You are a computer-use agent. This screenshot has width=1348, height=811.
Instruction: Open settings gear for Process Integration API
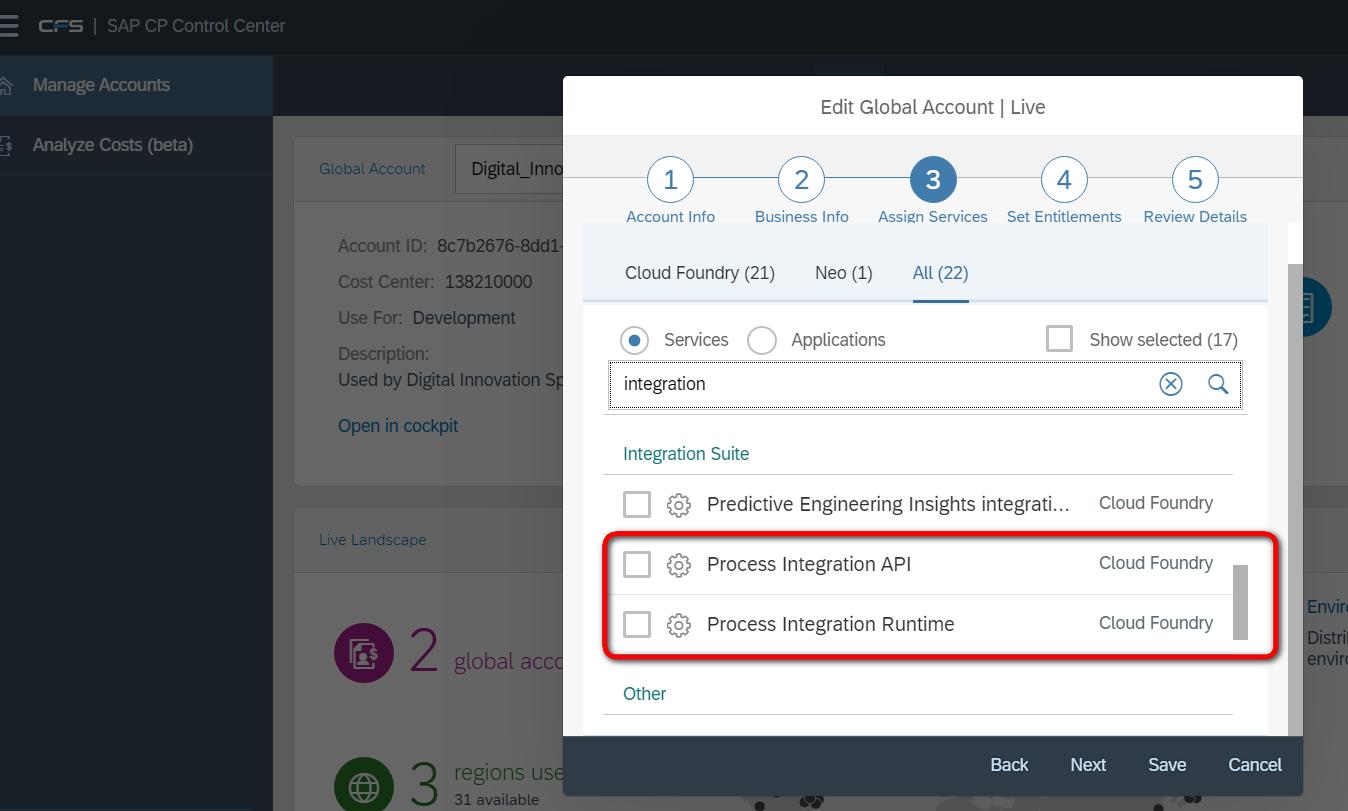tap(679, 565)
